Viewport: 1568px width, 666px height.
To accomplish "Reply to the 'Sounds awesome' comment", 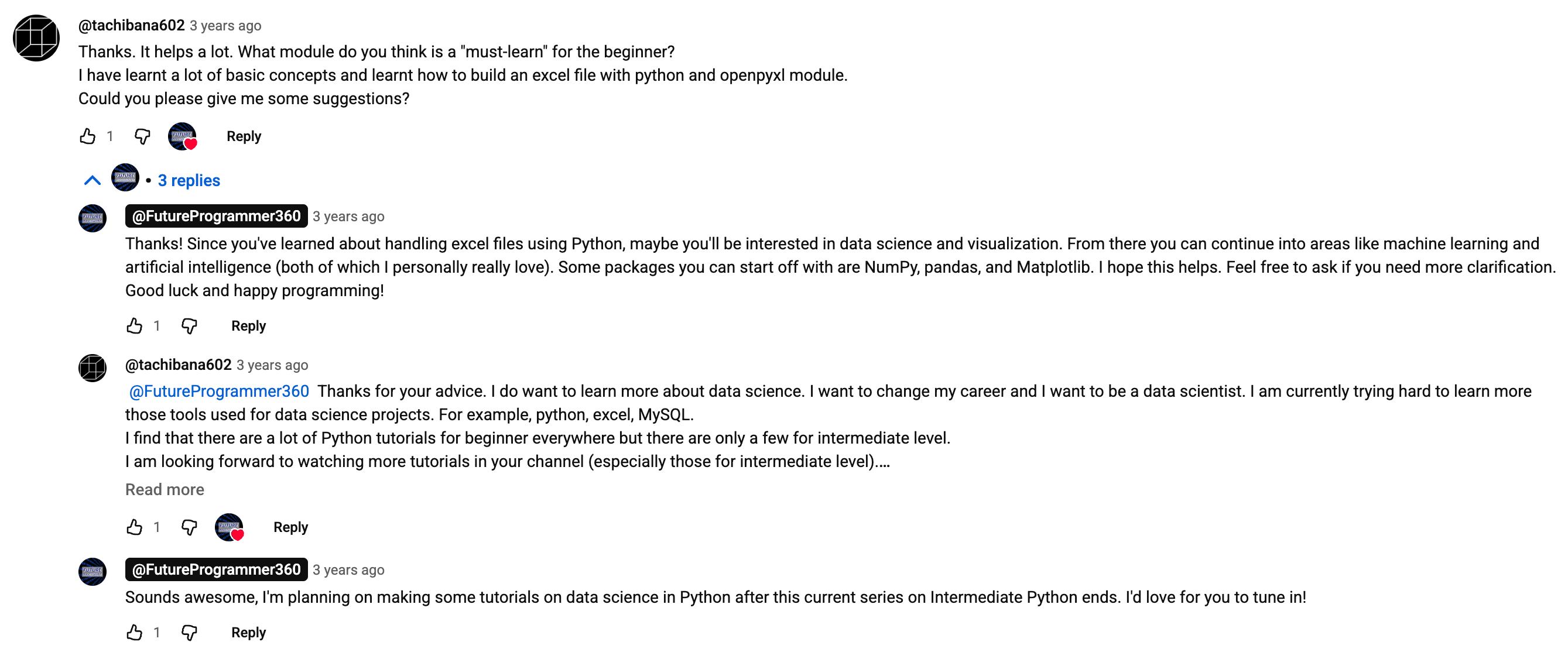I will tap(248, 633).
